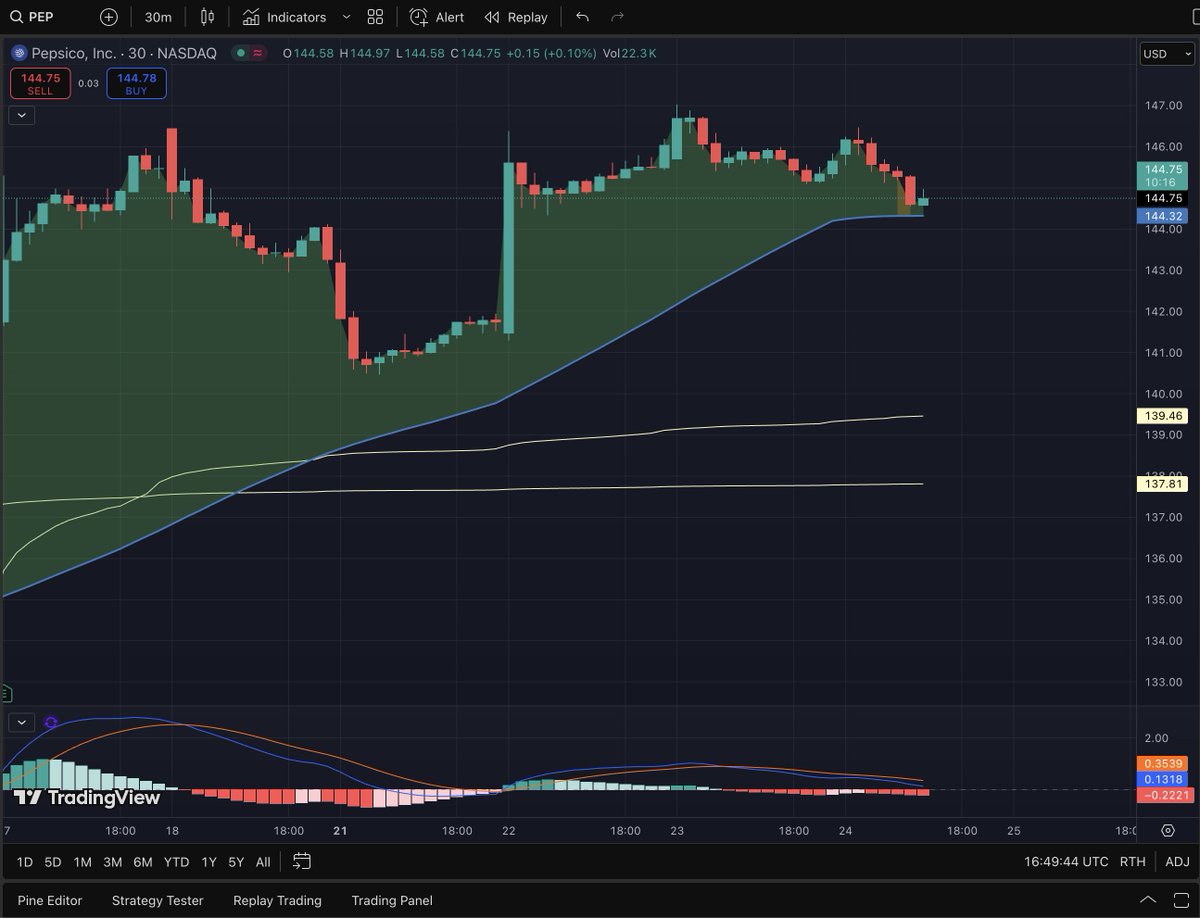1200x918 pixels.
Task: Select the 1Y date range
Action: coord(209,861)
